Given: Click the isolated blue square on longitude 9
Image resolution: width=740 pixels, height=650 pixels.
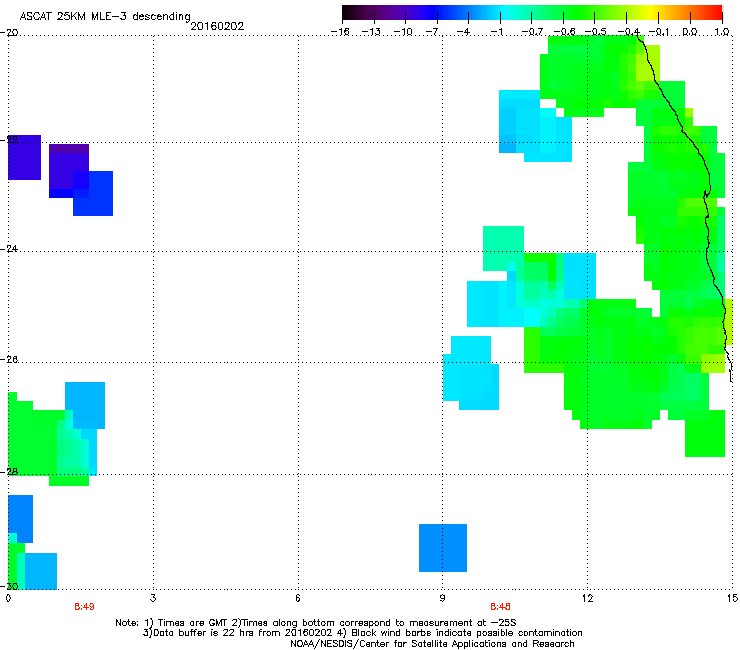Looking at the screenshot, I should pyautogui.click(x=443, y=548).
